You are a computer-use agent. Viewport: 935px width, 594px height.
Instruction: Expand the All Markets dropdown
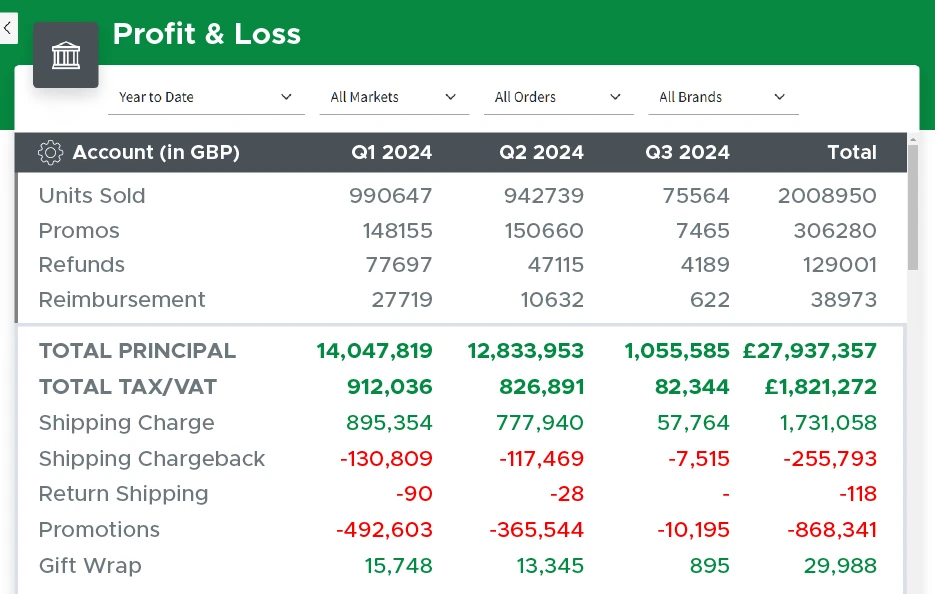[x=394, y=97]
